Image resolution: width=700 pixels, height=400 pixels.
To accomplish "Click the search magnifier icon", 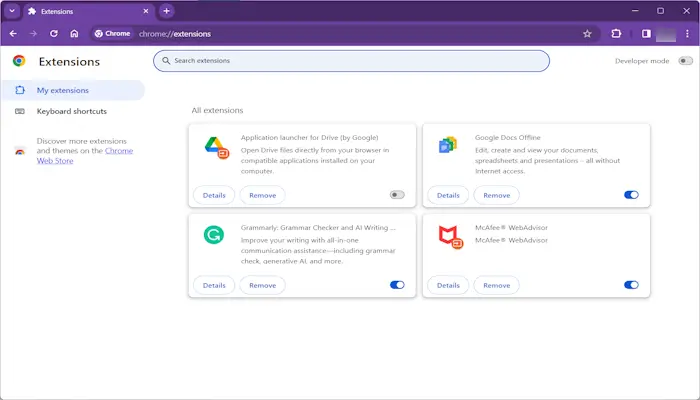I will (x=166, y=61).
